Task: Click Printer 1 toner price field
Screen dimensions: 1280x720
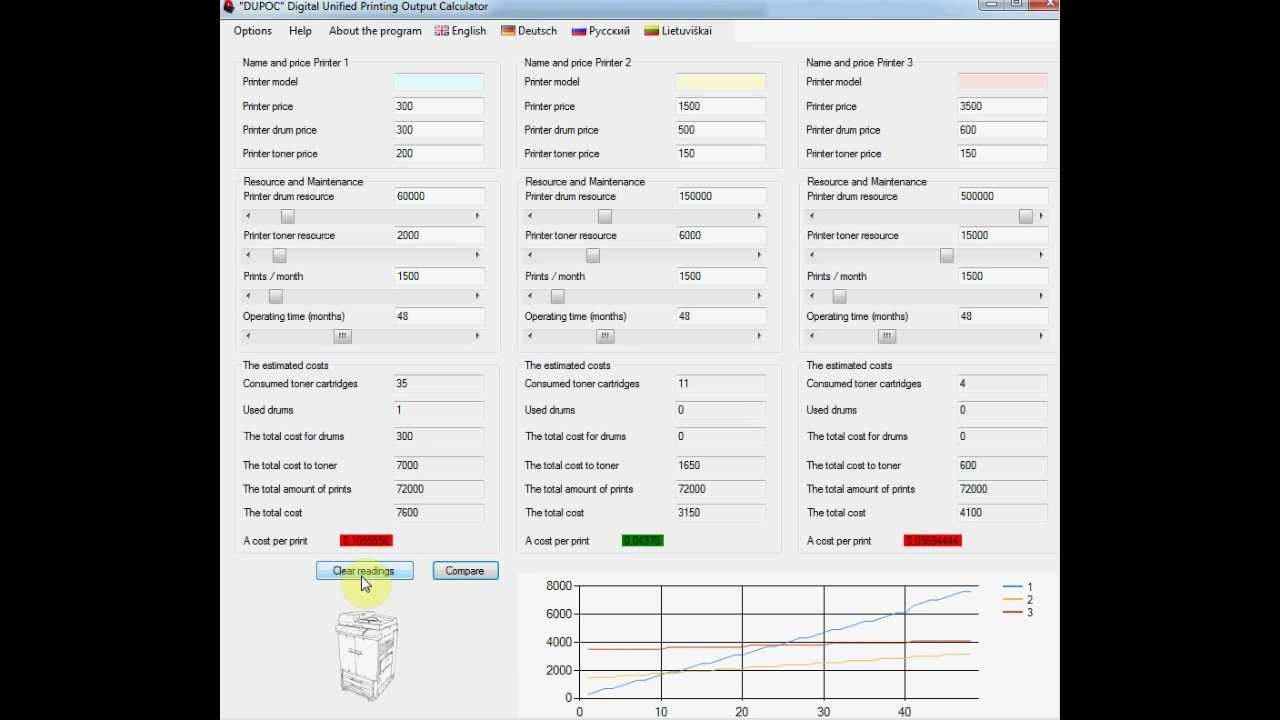Action: pos(439,154)
